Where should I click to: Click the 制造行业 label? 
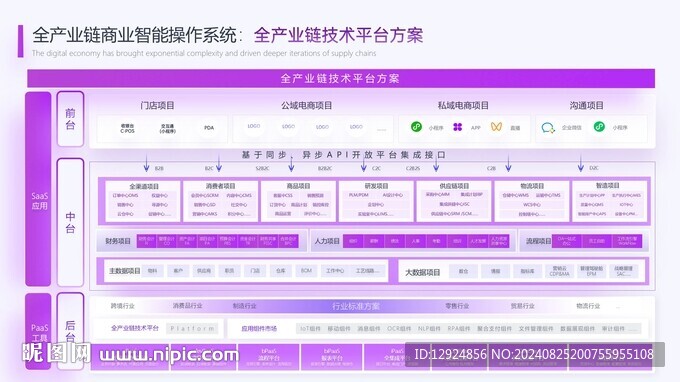245,306
